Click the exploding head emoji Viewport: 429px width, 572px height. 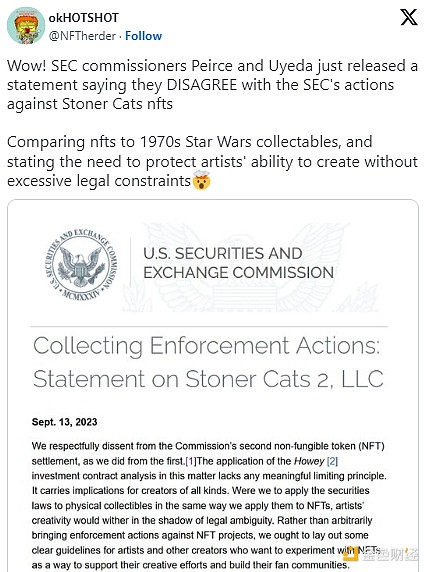coord(201,180)
